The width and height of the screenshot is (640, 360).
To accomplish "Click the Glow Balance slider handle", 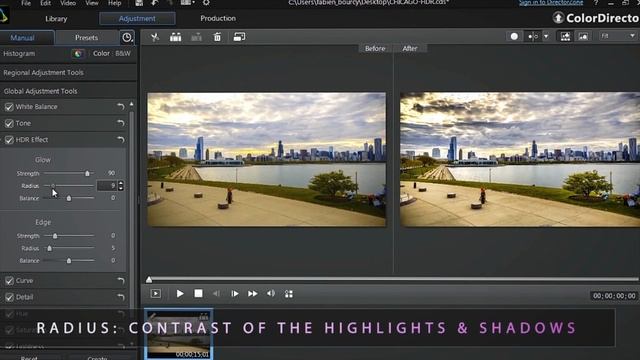I will tap(69, 198).
